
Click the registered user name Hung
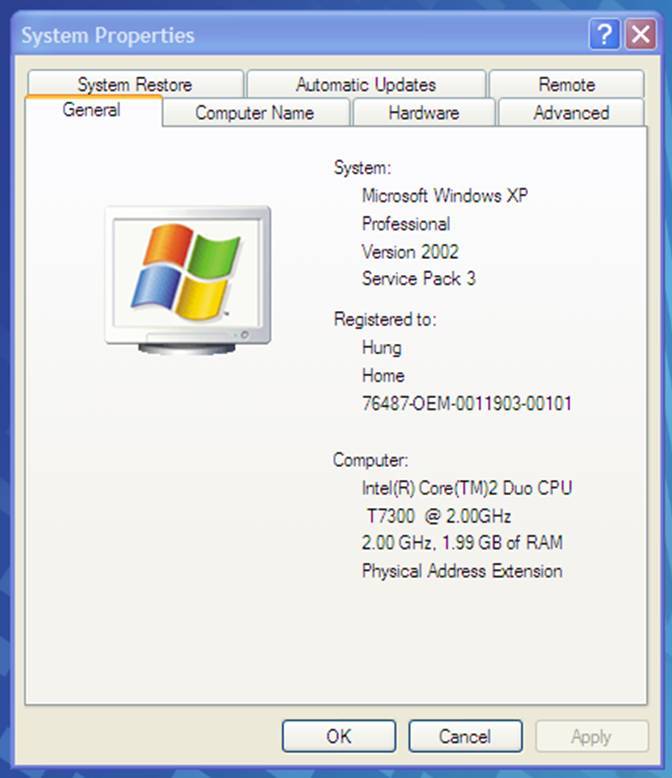click(x=382, y=348)
